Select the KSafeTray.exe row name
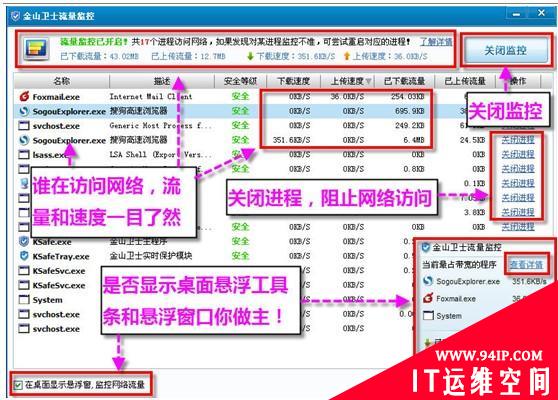 click(x=61, y=257)
